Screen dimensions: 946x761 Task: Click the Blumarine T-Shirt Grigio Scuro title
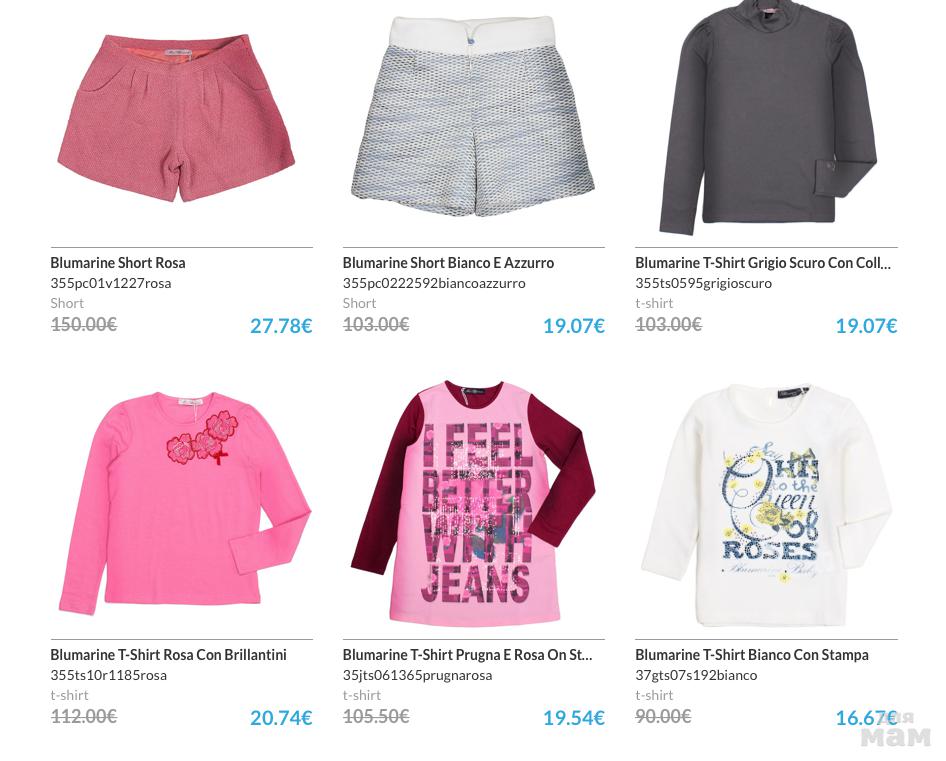763,263
